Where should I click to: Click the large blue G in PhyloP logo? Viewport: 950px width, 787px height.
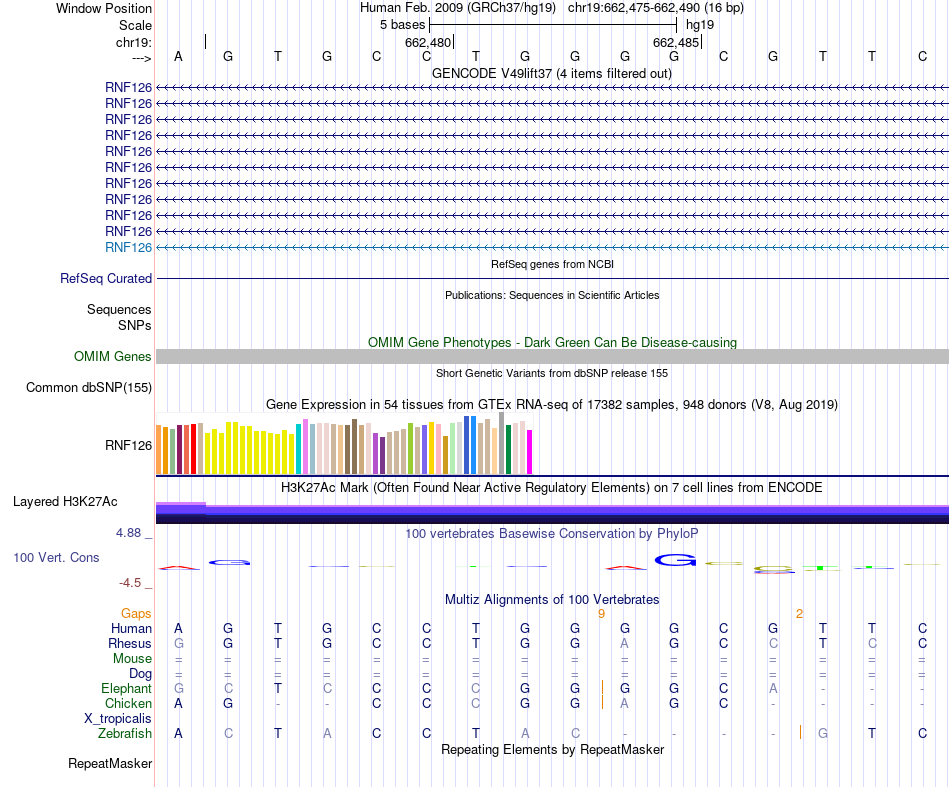point(675,560)
